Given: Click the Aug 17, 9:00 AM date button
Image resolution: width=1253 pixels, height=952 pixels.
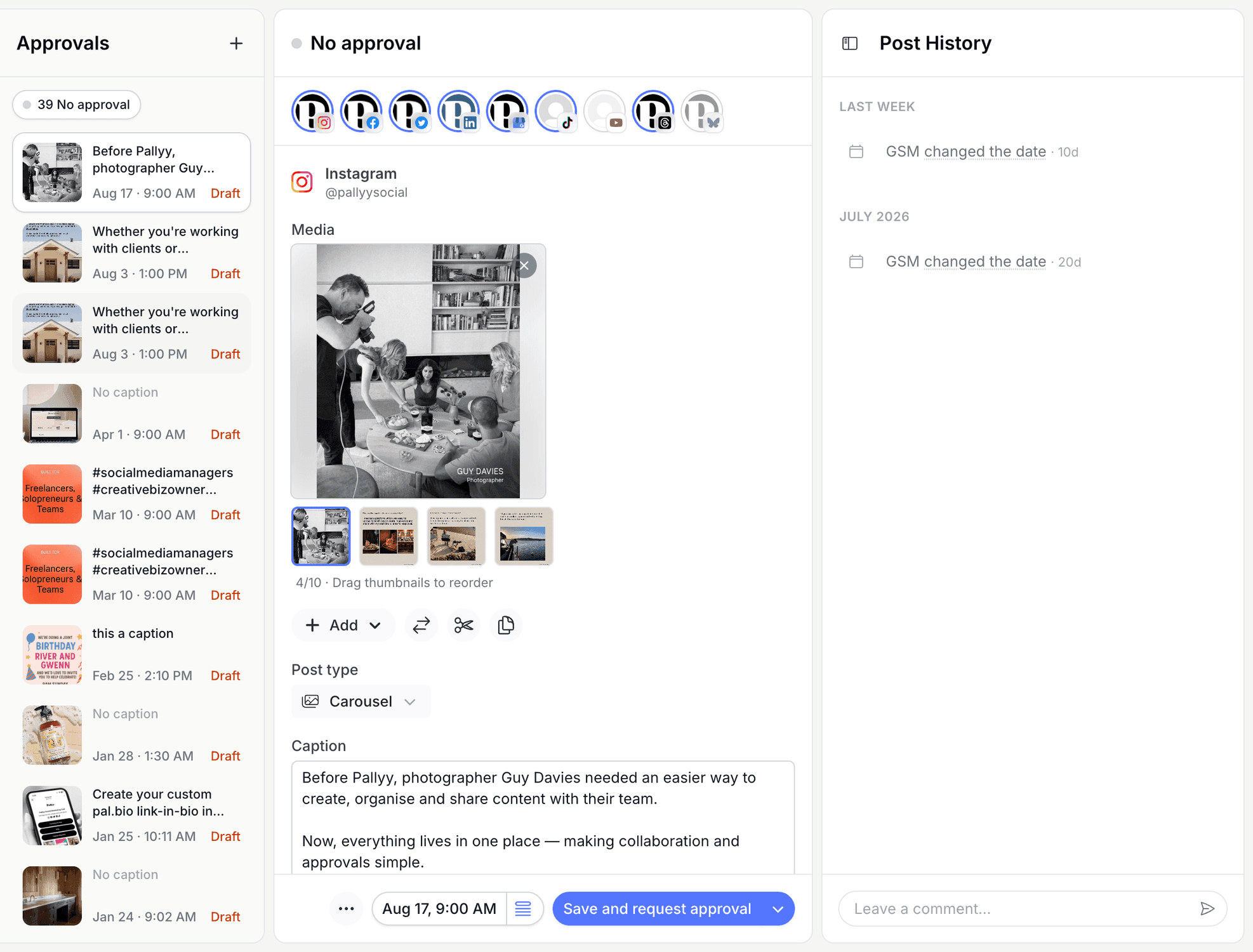Looking at the screenshot, I should coord(439,909).
